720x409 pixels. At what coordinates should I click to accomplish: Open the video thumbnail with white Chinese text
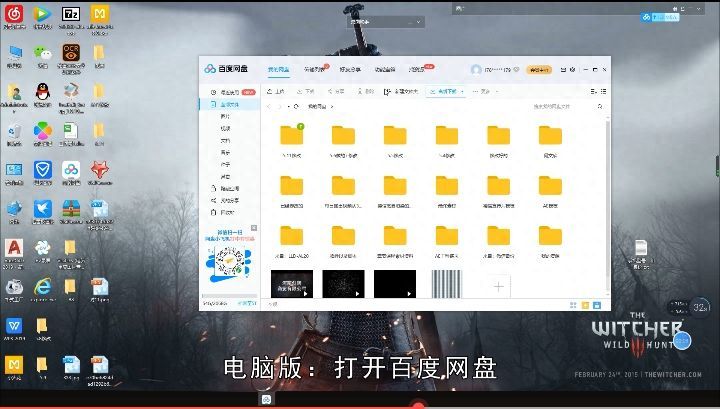tap(292, 284)
